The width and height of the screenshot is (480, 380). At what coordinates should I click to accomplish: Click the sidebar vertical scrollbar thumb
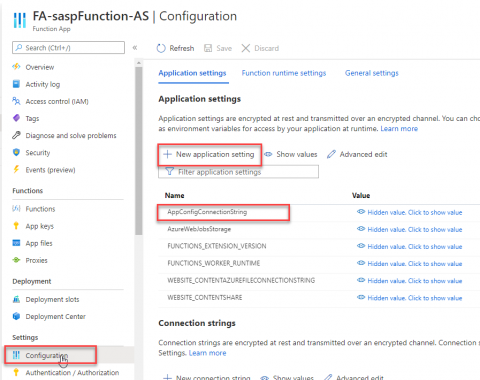(x=139, y=151)
